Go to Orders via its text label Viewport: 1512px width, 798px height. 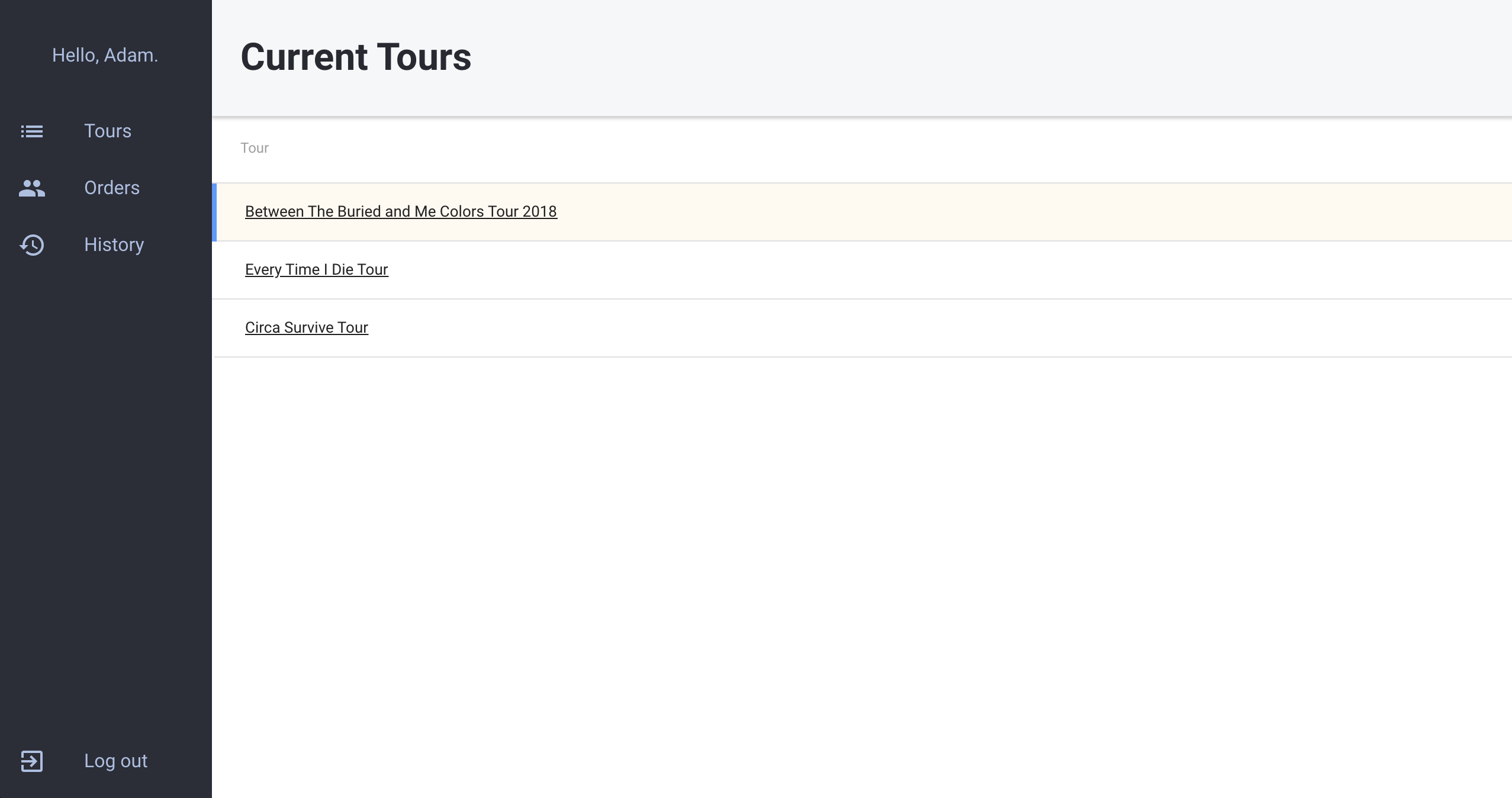112,188
